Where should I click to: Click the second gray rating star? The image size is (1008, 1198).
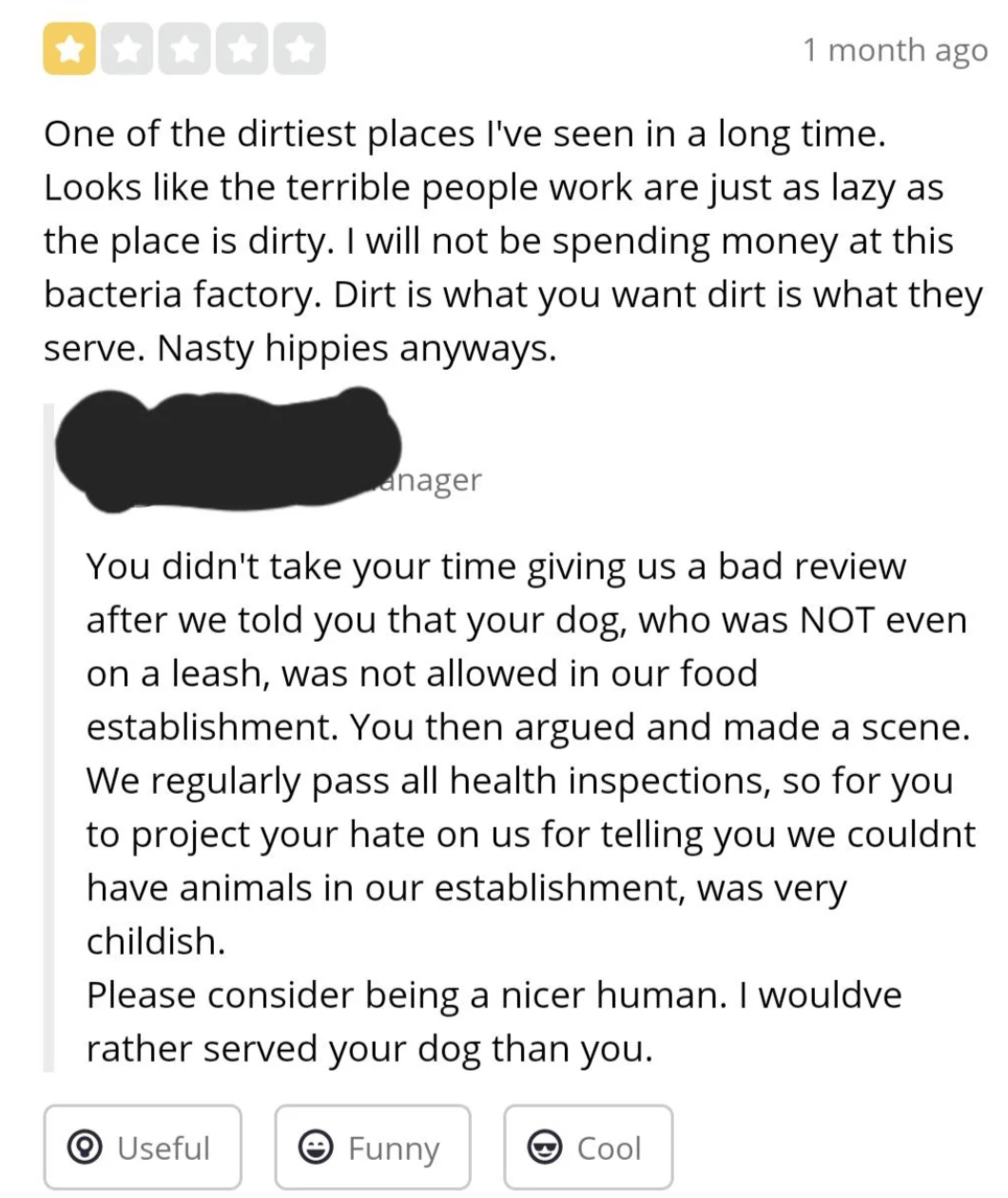[x=127, y=51]
